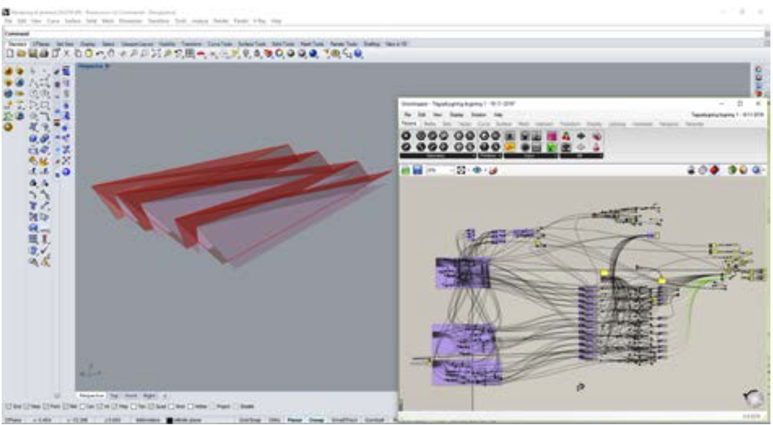
Task: Expand the Input panel group in Grasshopper
Action: coord(531,155)
